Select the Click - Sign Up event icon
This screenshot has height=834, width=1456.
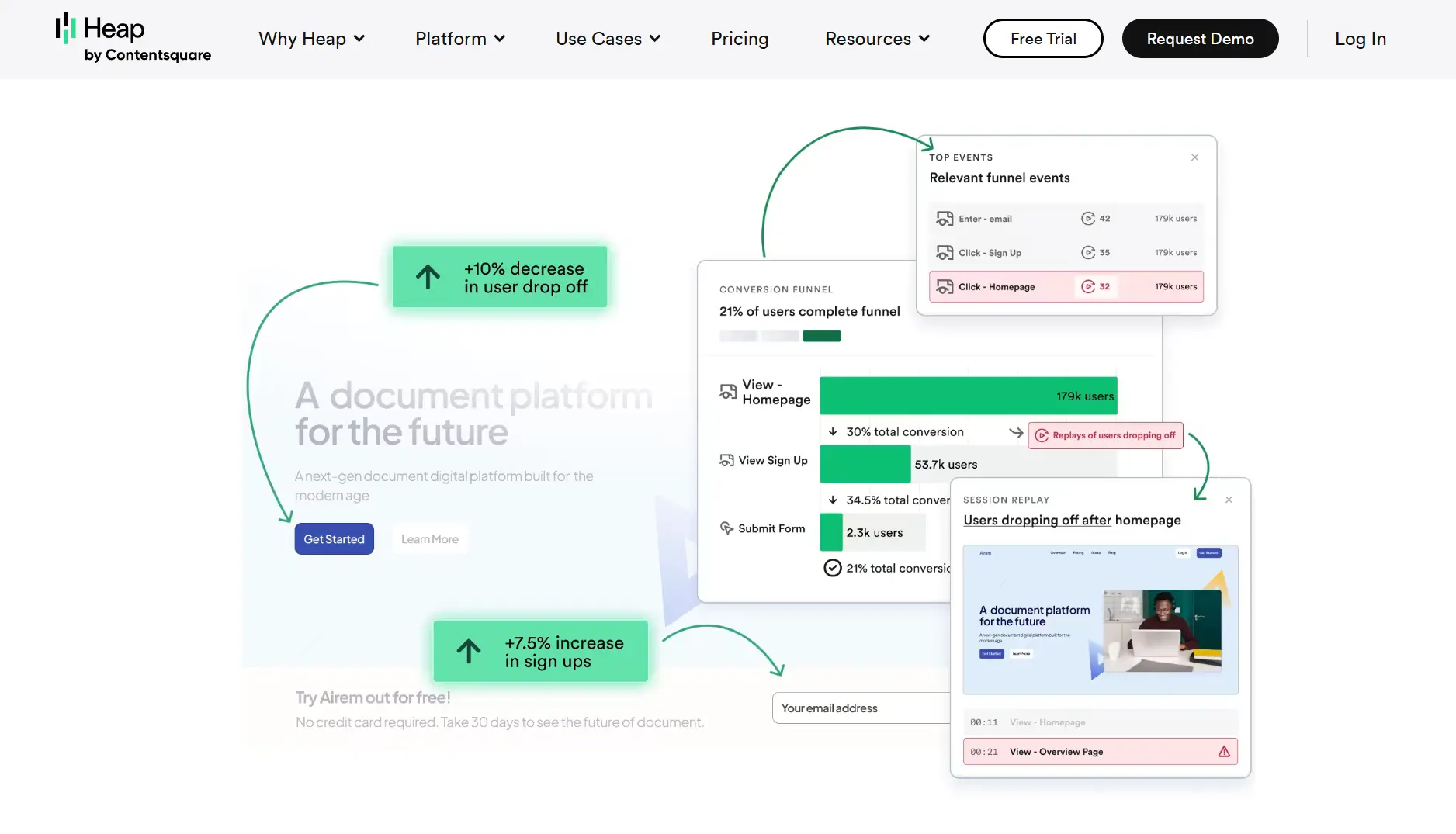point(945,253)
